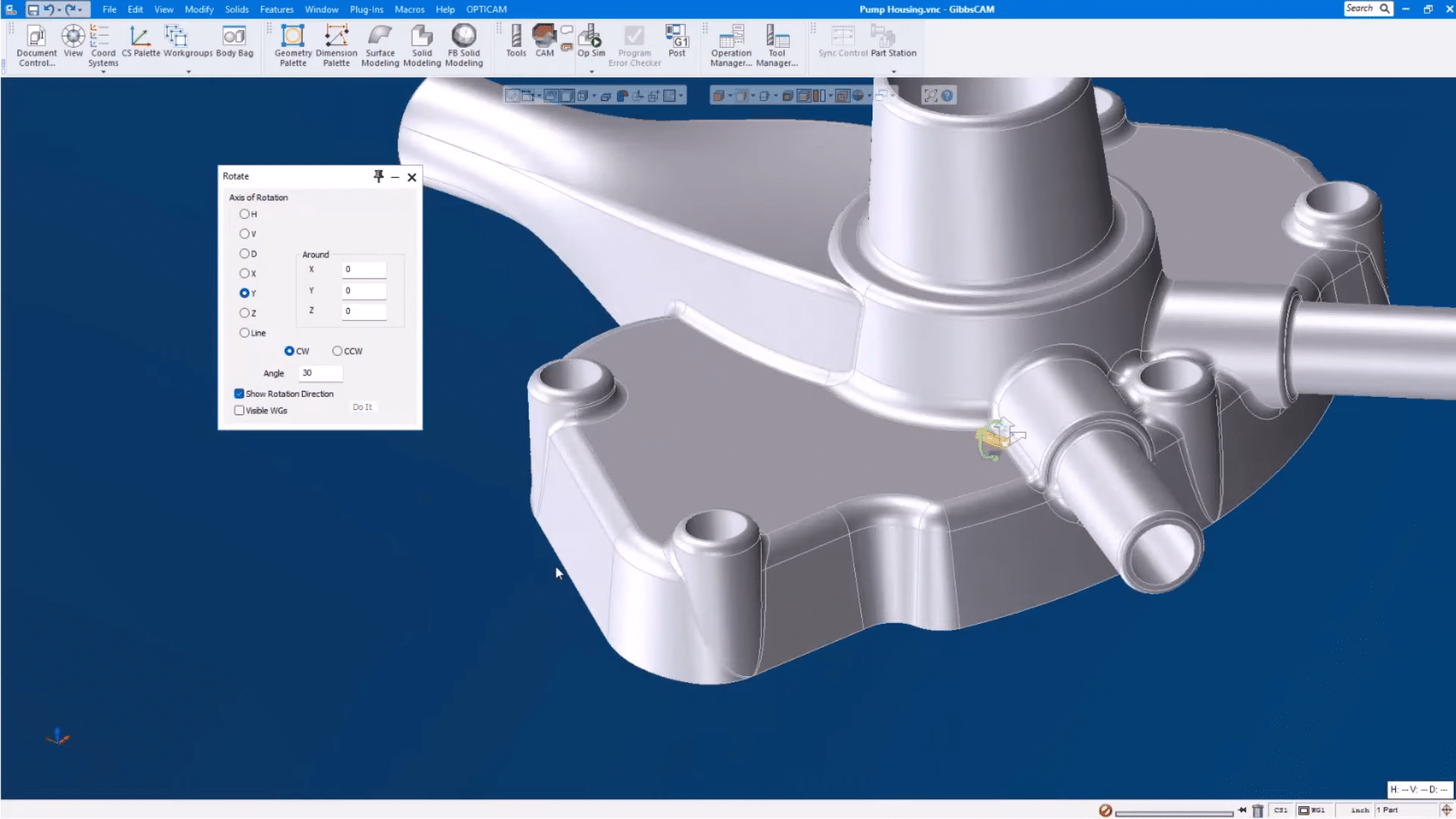Open the Geometry Palette
This screenshot has width=1456, height=819.
click(x=293, y=45)
